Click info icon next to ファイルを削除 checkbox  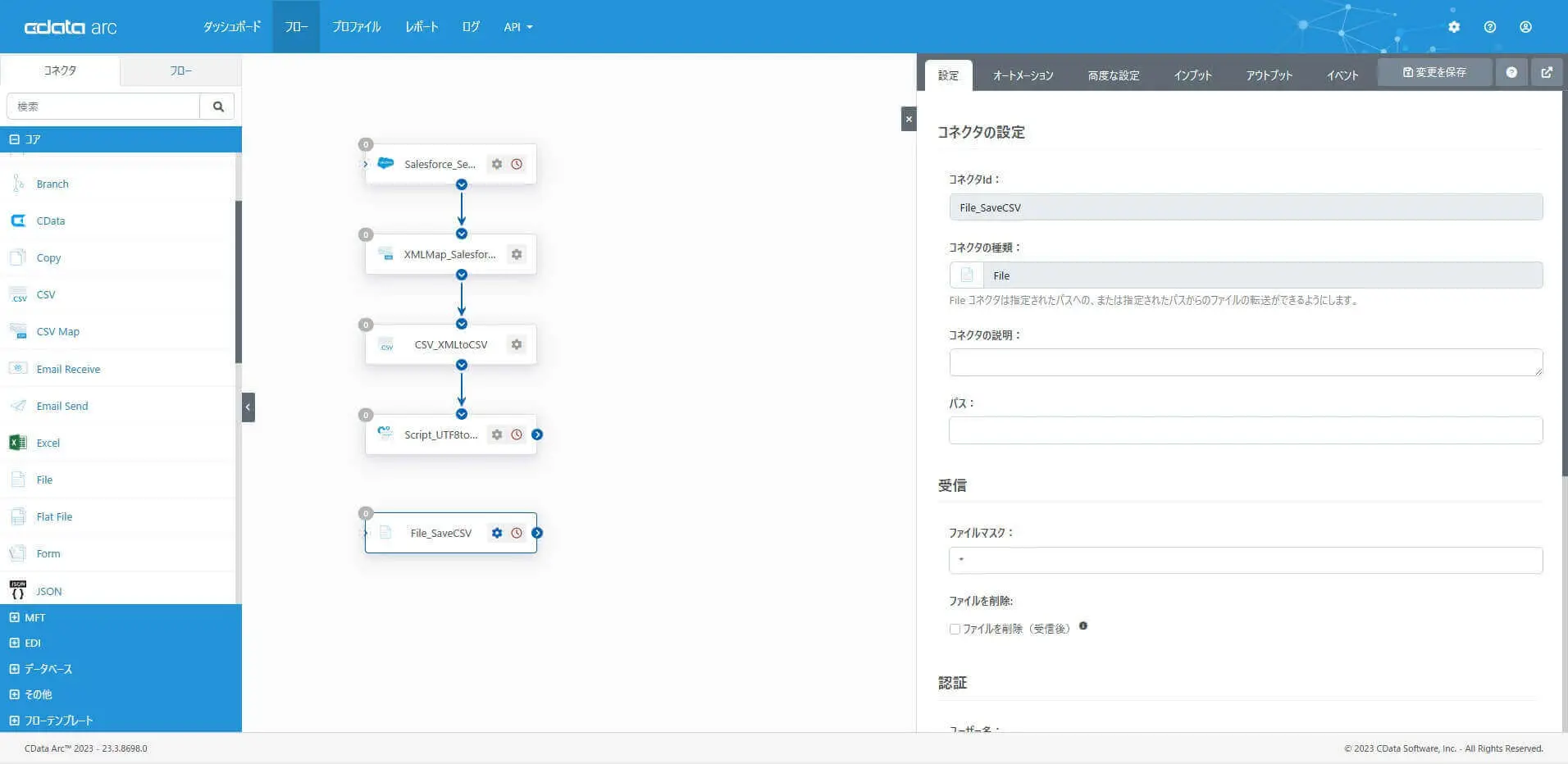[1083, 626]
